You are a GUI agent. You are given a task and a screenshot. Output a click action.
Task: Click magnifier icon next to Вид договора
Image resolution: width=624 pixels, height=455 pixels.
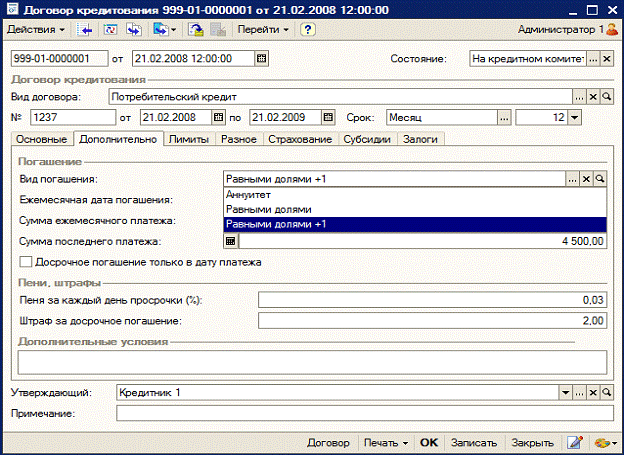606,97
